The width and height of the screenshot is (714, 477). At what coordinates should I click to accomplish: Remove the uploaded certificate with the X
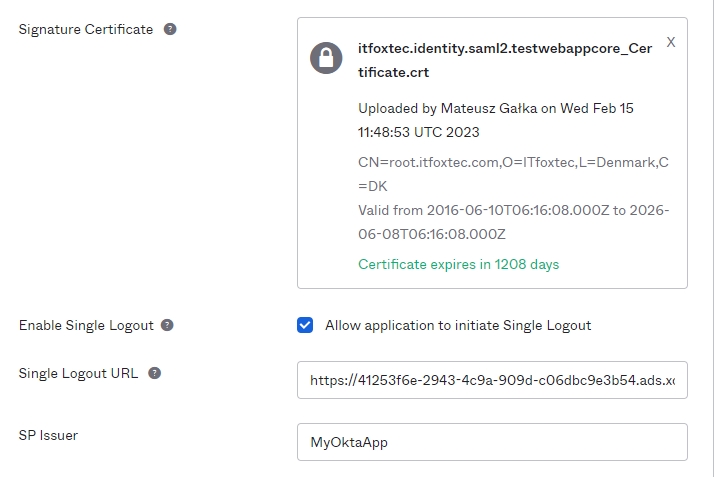671,42
